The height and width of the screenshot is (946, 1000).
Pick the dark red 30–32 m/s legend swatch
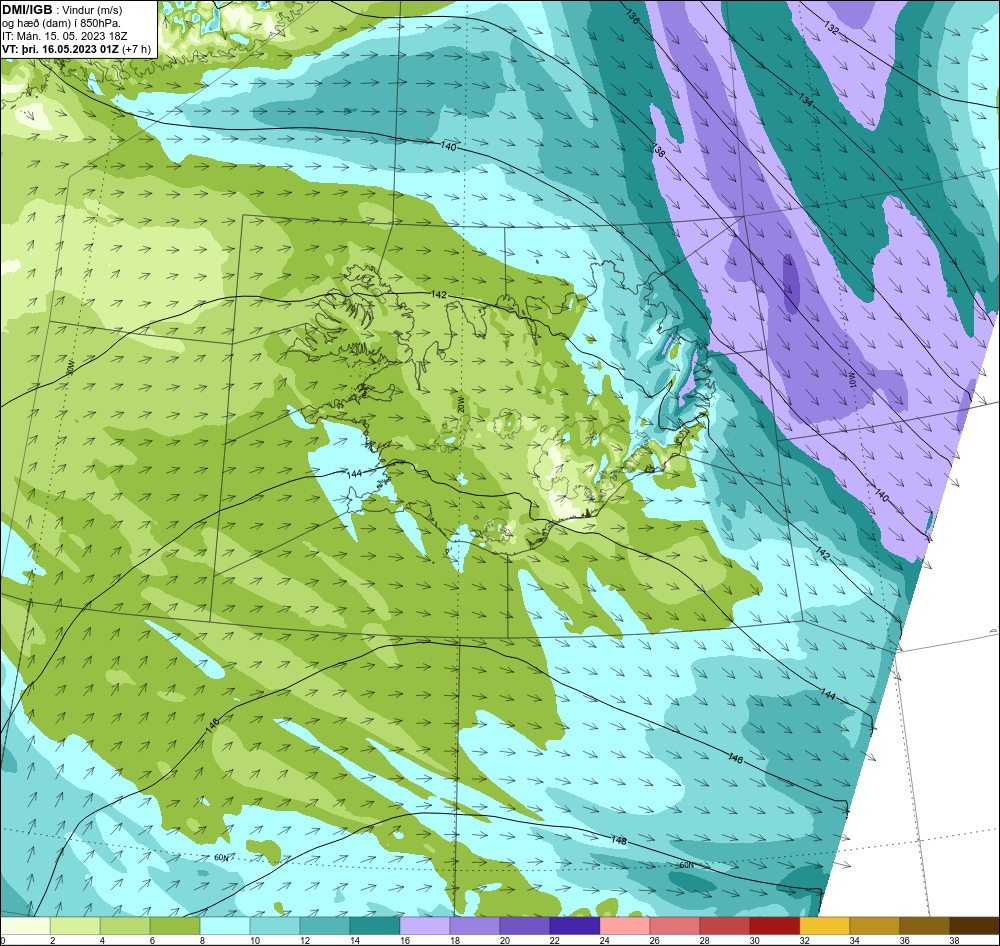[x=774, y=926]
